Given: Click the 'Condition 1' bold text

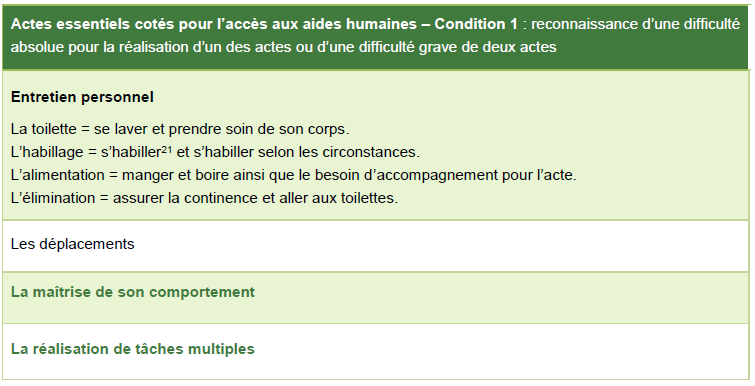Looking at the screenshot, I should click(476, 24).
